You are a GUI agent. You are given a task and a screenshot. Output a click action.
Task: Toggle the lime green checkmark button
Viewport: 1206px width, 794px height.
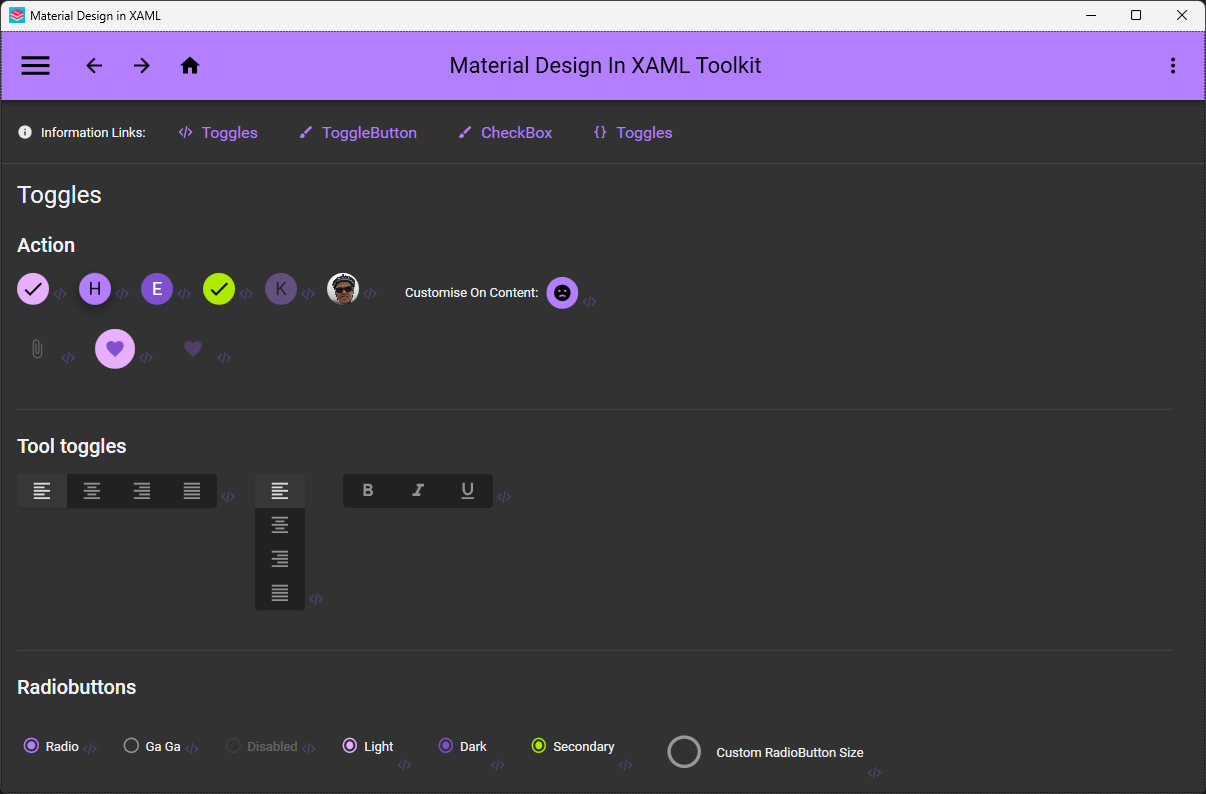tap(219, 289)
